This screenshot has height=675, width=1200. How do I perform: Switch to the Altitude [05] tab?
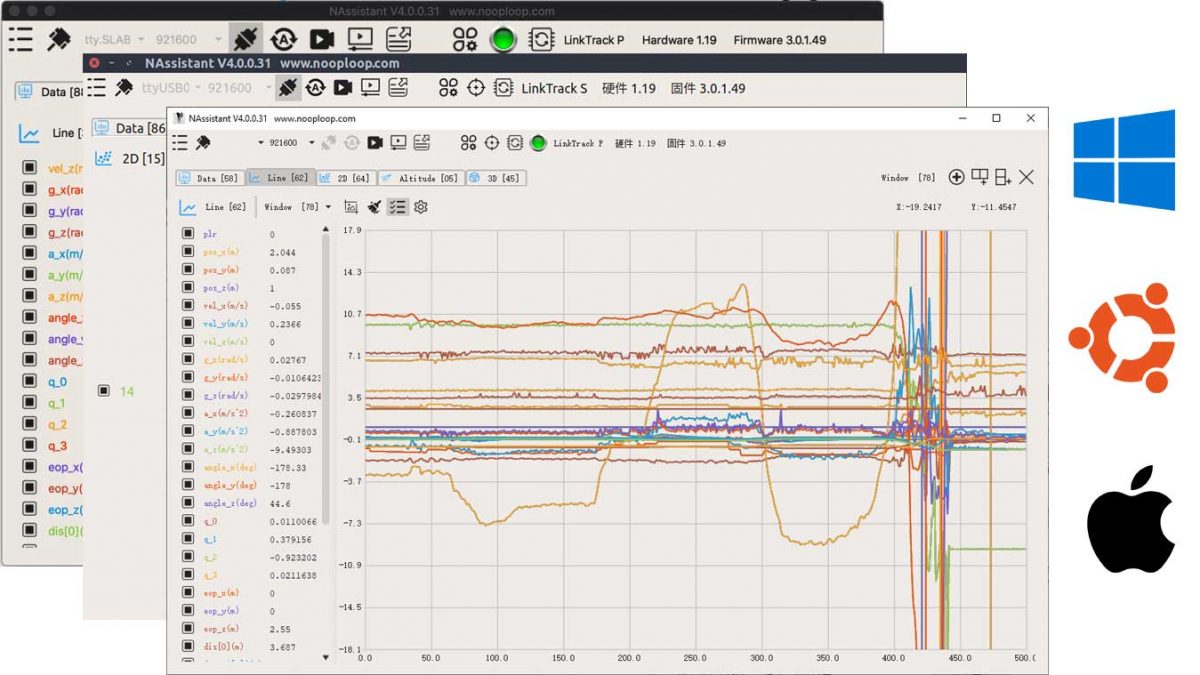click(x=420, y=178)
